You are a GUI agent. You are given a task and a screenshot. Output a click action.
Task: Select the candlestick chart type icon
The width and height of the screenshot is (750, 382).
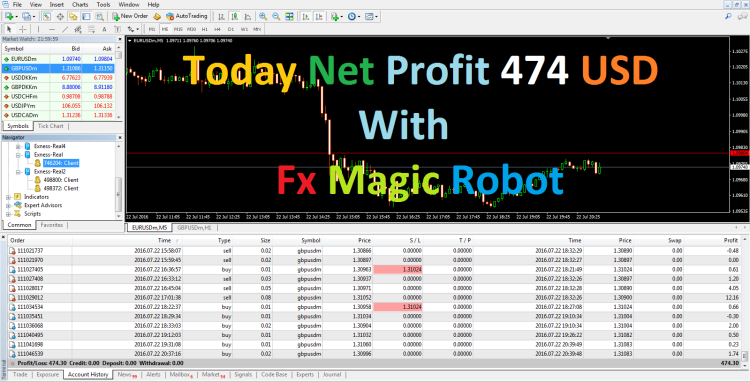[x=234, y=16]
